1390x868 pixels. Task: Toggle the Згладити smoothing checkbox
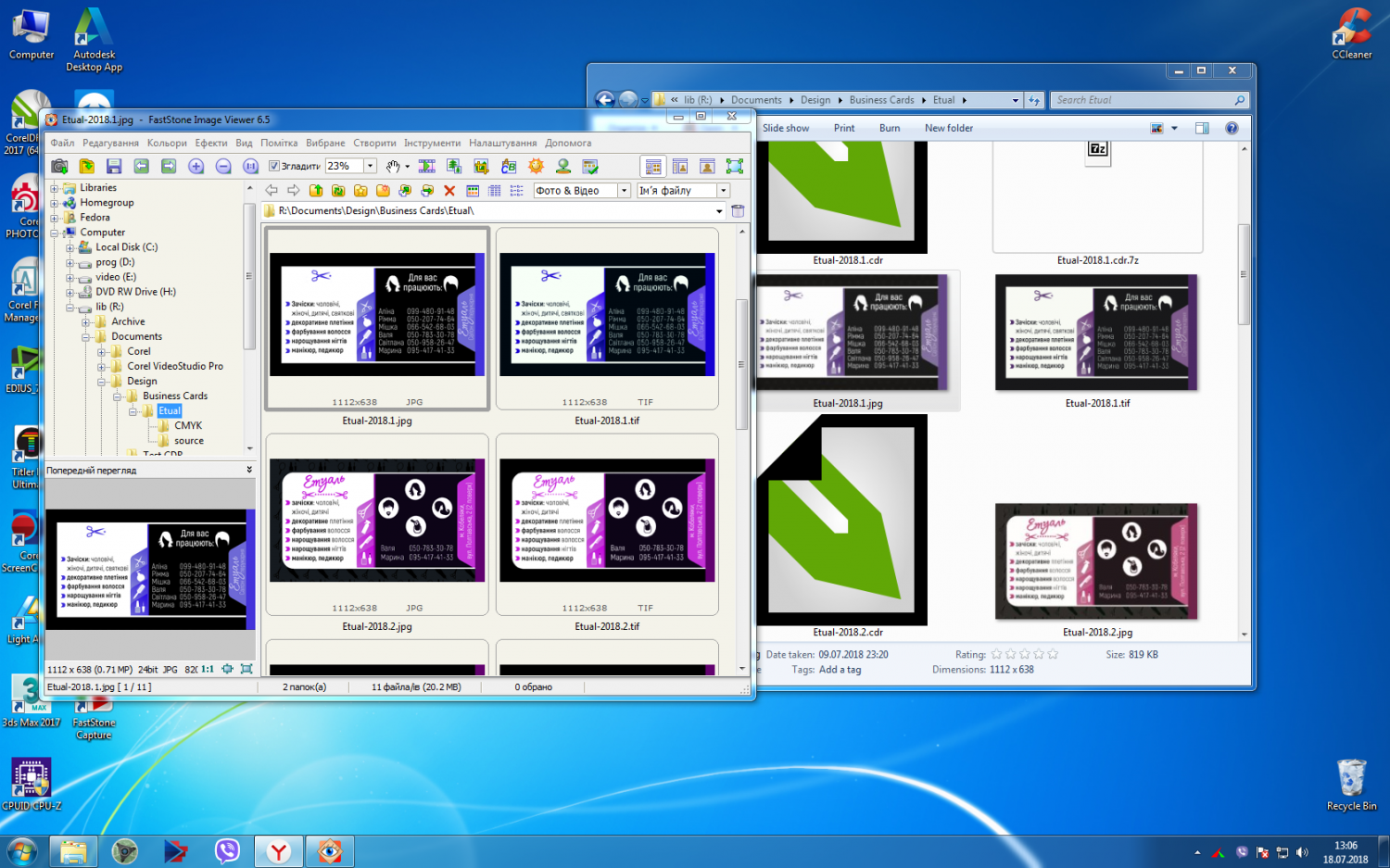(274, 167)
